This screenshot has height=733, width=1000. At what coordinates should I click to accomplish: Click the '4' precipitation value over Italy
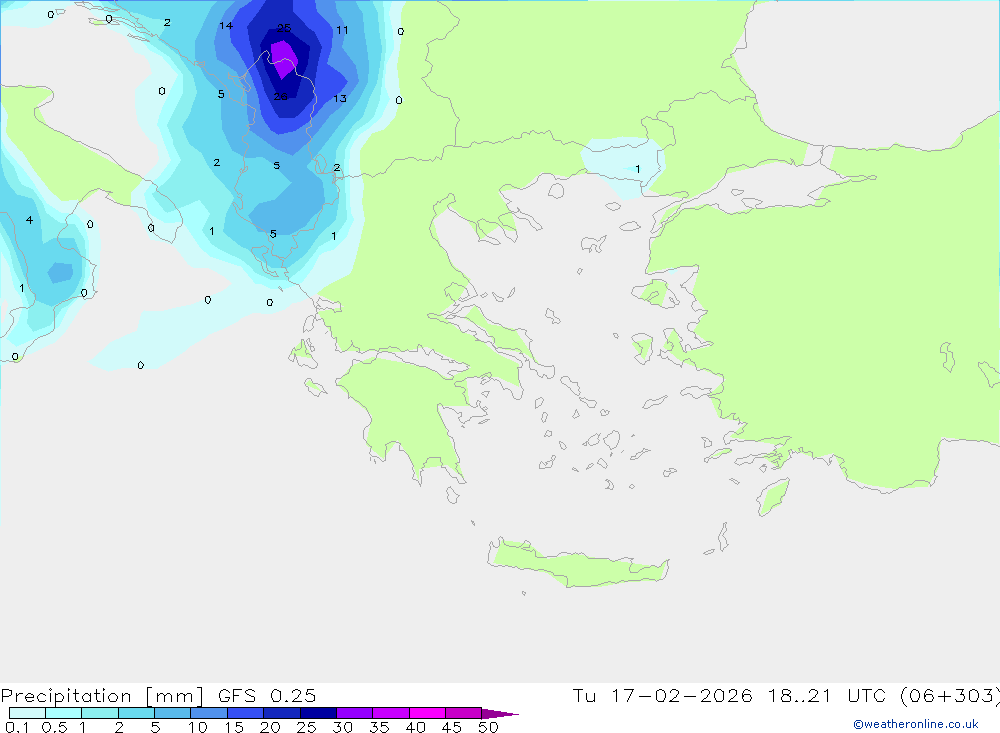pyautogui.click(x=29, y=220)
